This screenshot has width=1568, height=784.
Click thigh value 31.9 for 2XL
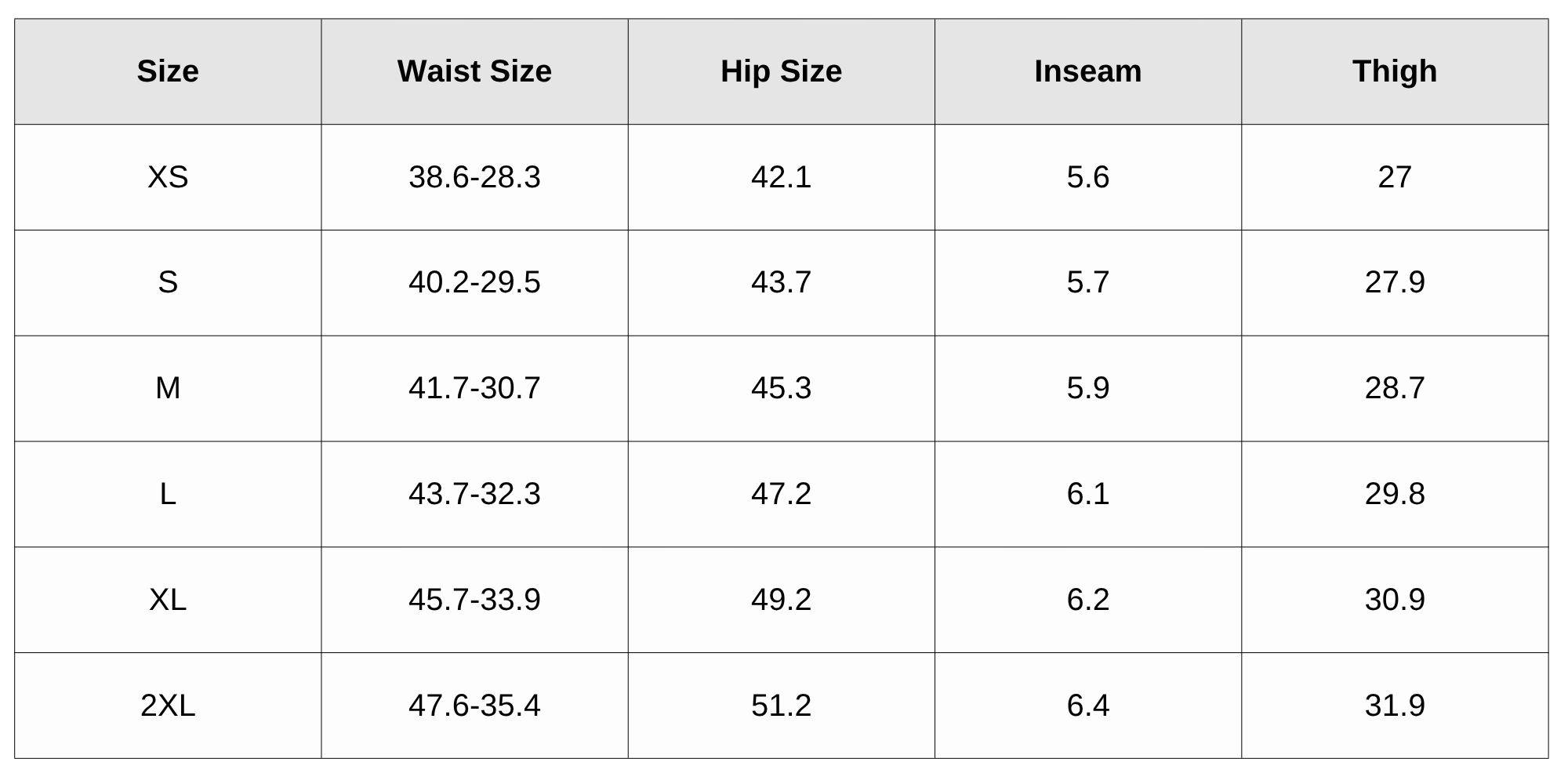coord(1394,706)
